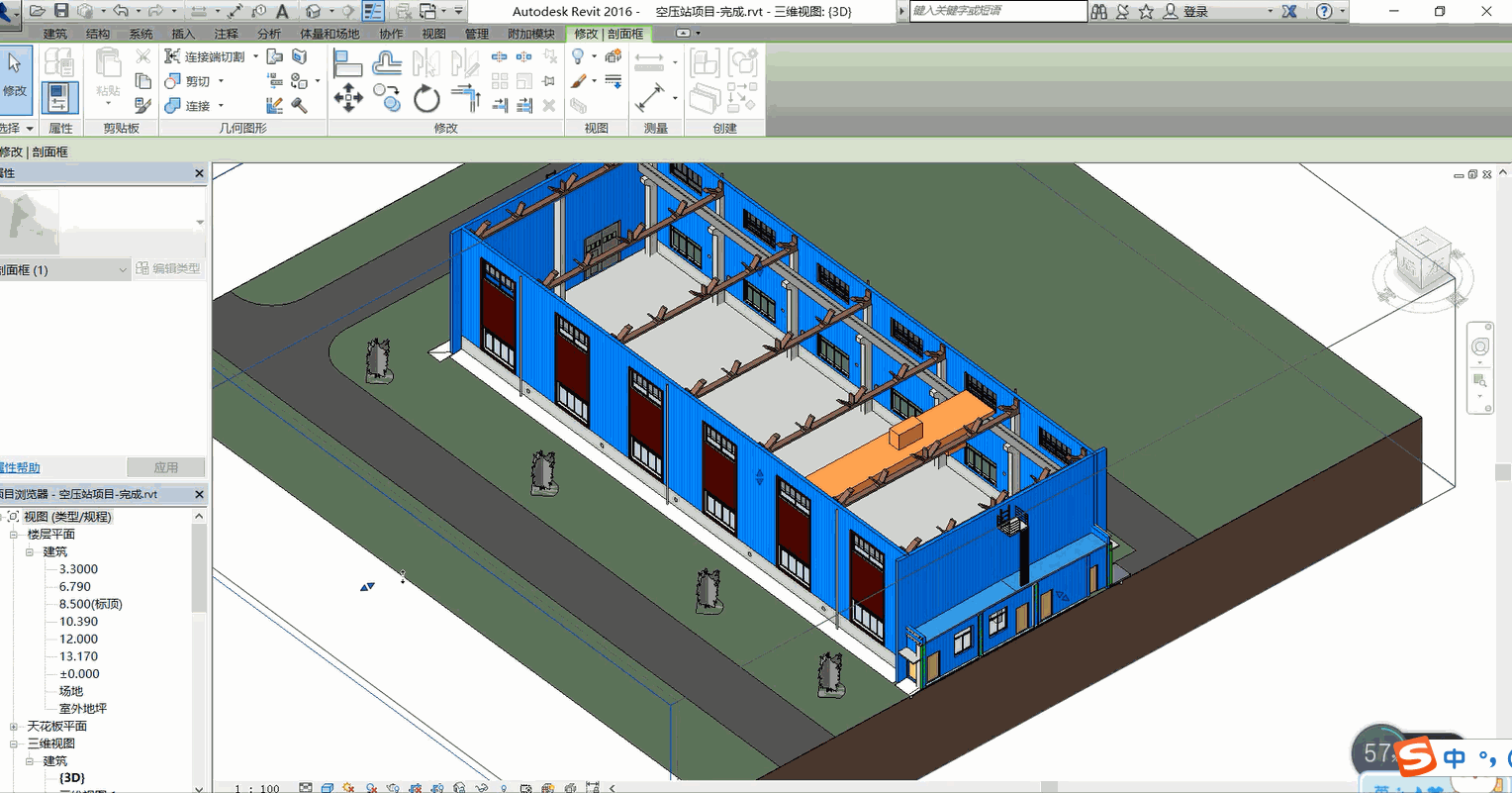The width and height of the screenshot is (1512, 793).
Task: Collapse the 三维视图 tree node
Action: (14, 743)
